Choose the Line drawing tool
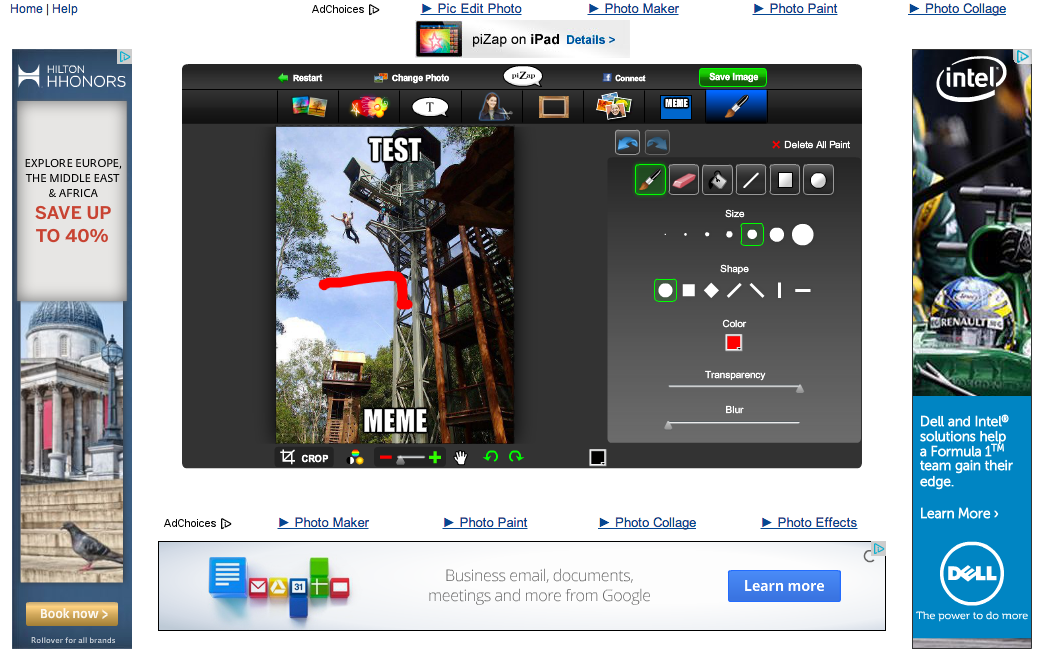 751,180
